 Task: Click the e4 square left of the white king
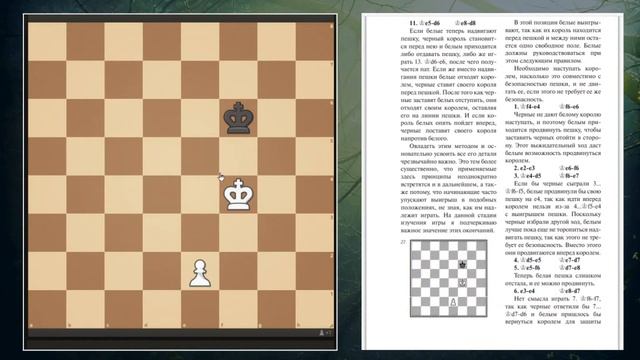coord(200,195)
